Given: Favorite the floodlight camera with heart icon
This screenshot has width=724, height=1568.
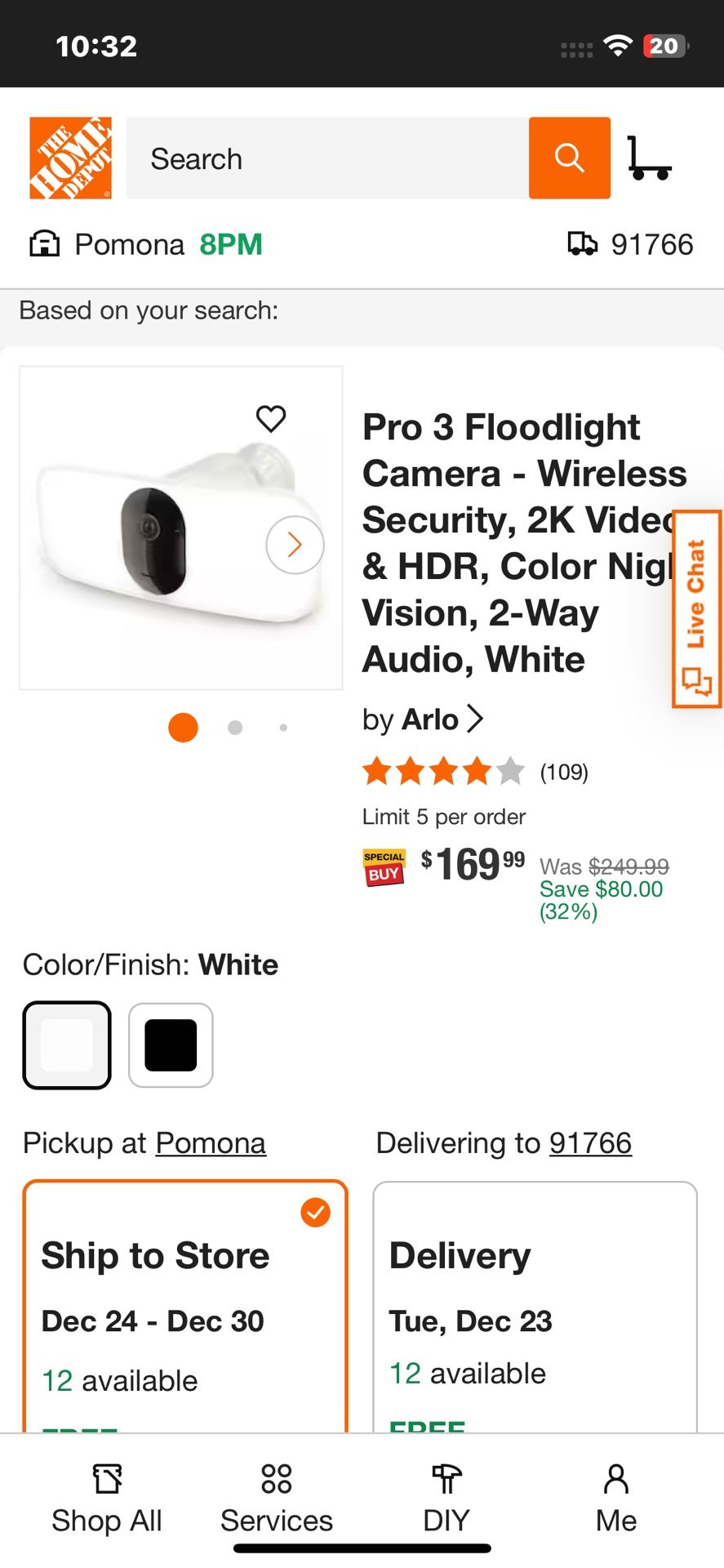Looking at the screenshot, I should point(271,419).
